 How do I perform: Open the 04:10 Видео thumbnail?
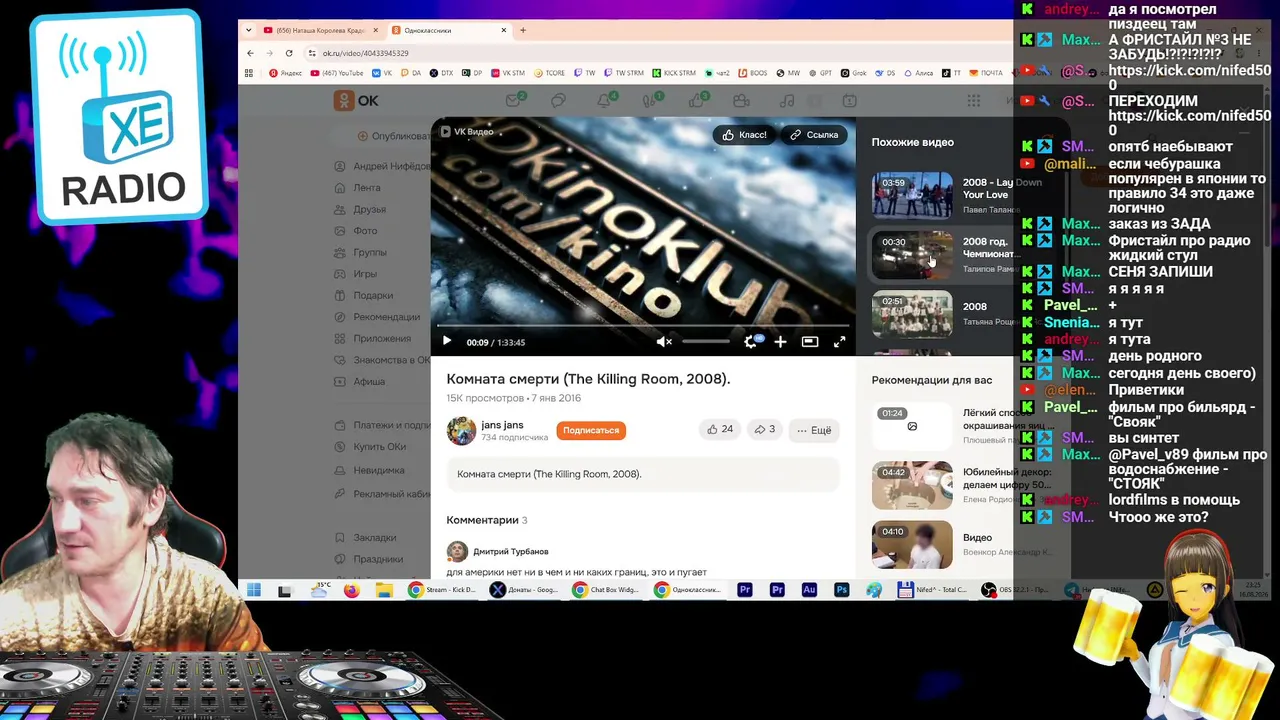tap(912, 544)
